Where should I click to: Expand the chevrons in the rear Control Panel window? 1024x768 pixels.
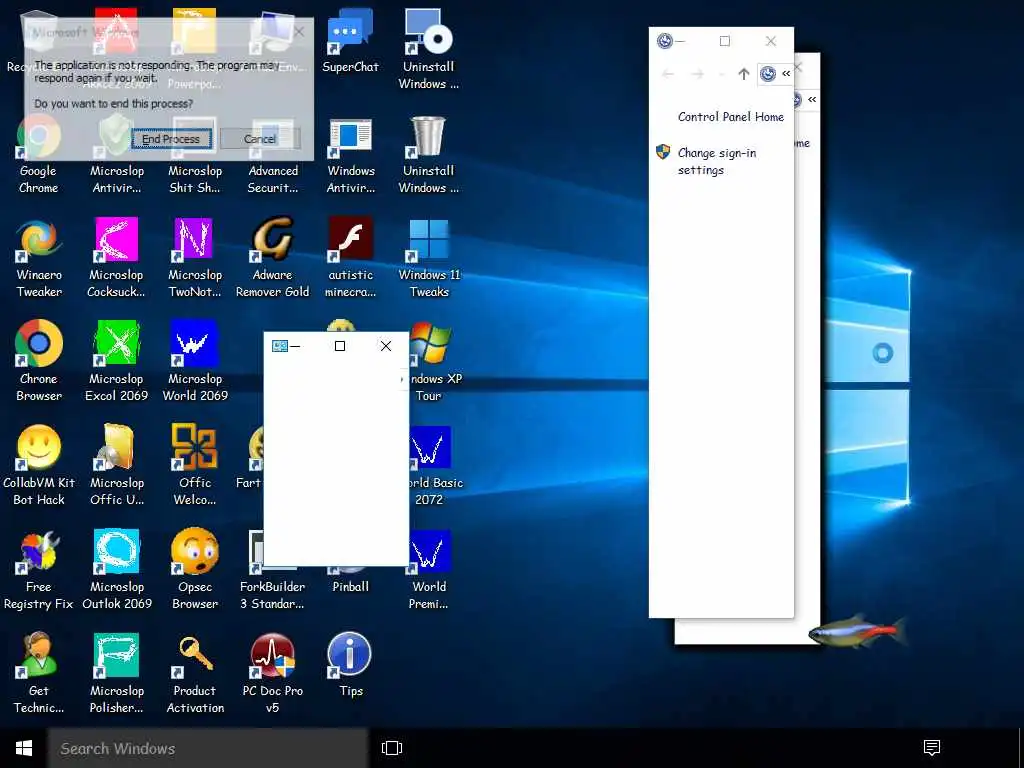pos(812,99)
